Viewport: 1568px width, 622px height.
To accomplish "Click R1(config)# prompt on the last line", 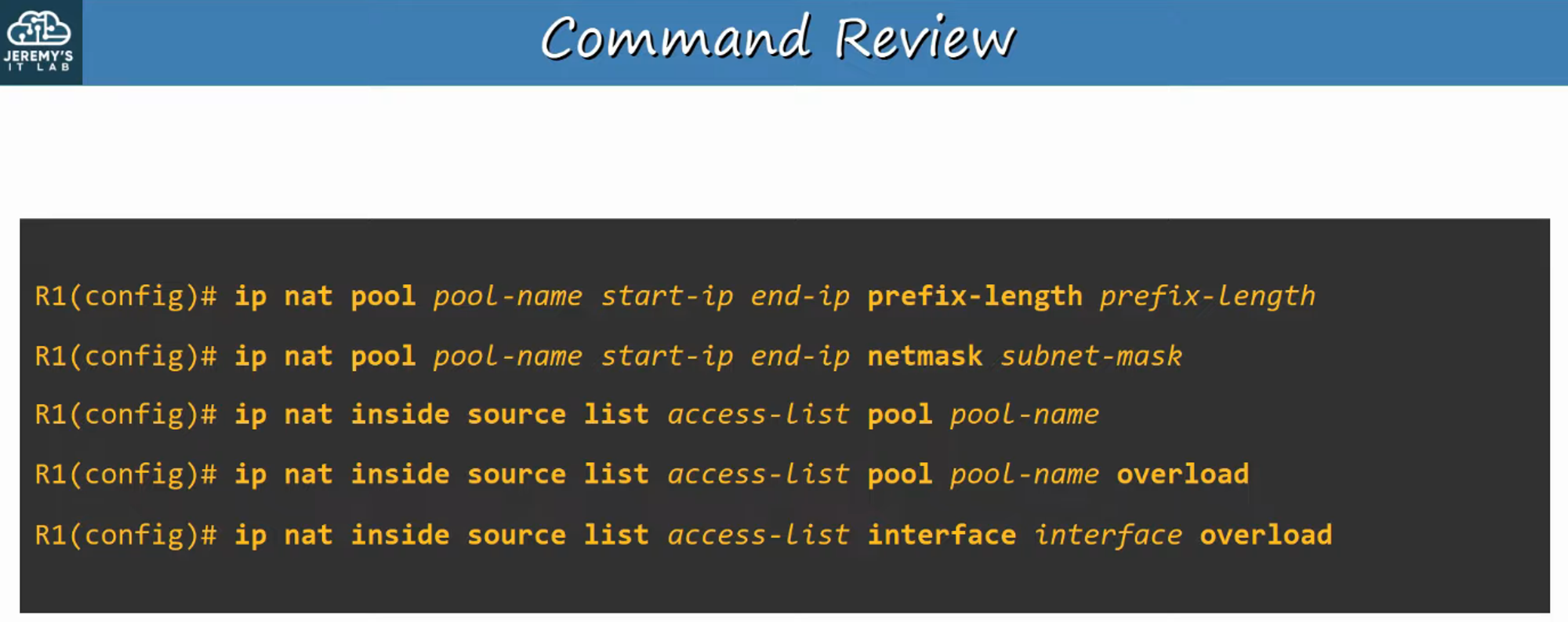I will pos(125,535).
